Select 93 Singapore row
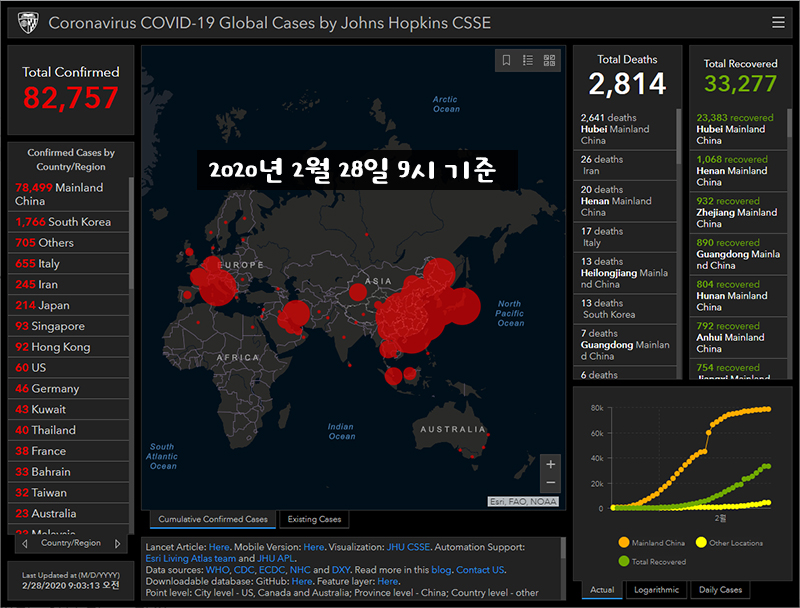The image size is (800, 608). (x=68, y=326)
